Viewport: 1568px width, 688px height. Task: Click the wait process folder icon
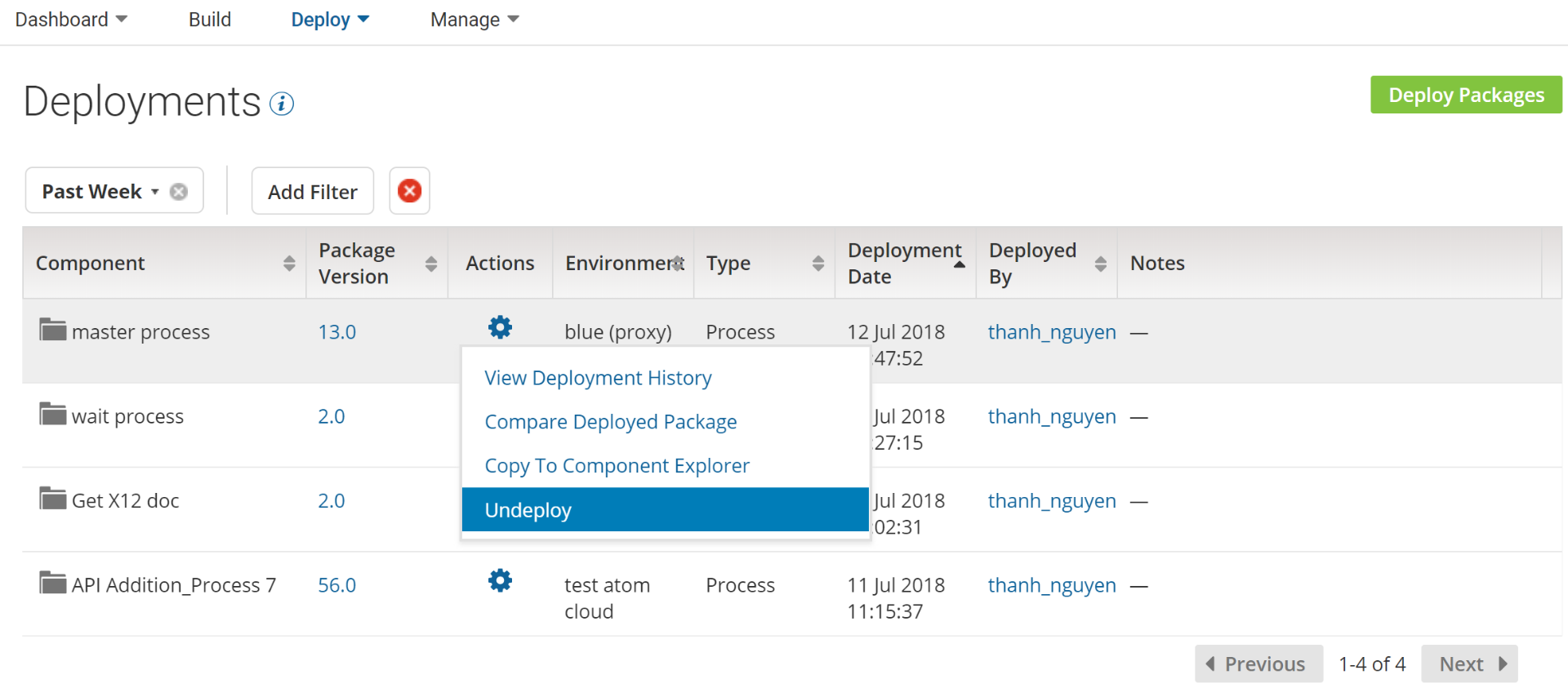tap(53, 414)
